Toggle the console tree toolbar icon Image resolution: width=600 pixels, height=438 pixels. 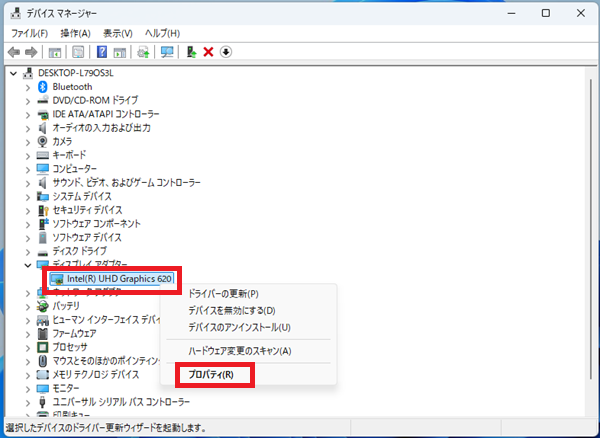(55, 52)
